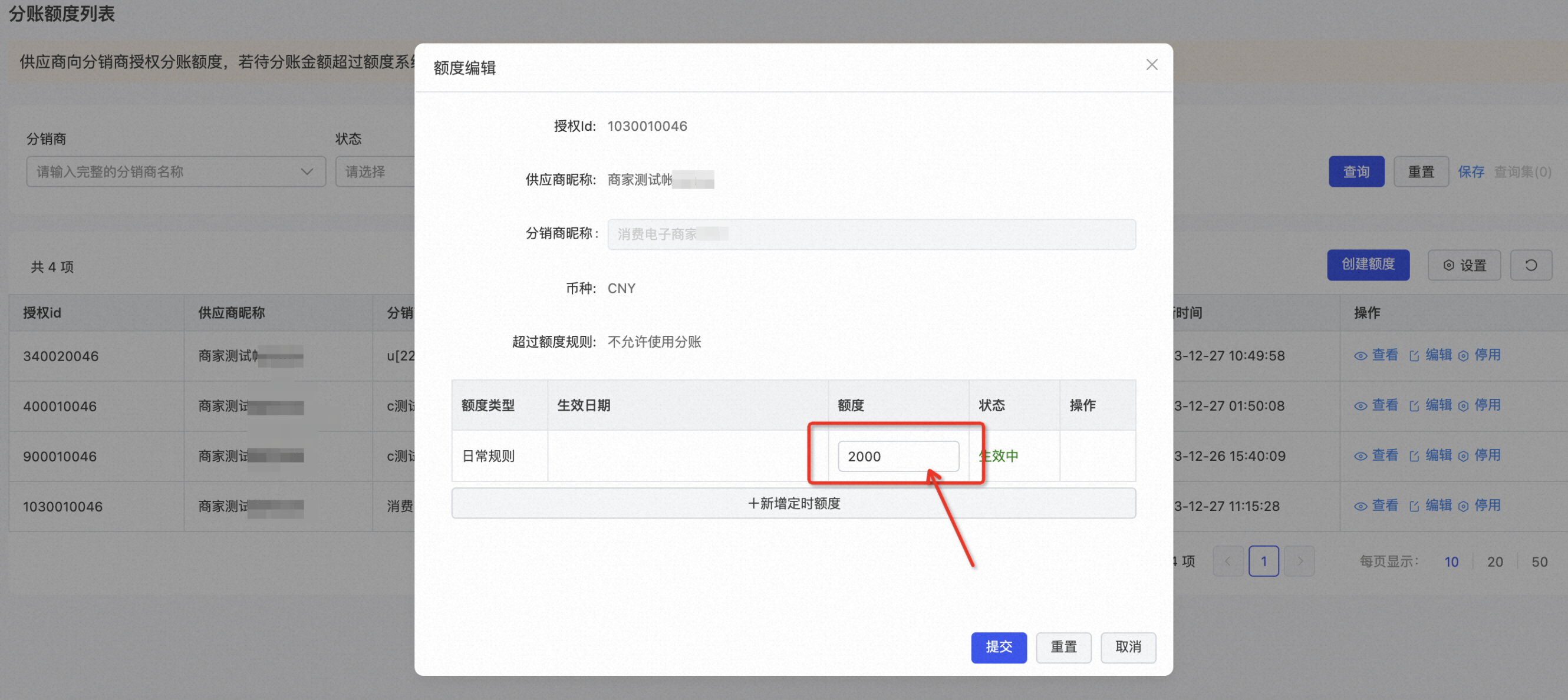View row 340020046 via 查看
Image resolution: width=1568 pixels, height=700 pixels.
click(x=1375, y=355)
